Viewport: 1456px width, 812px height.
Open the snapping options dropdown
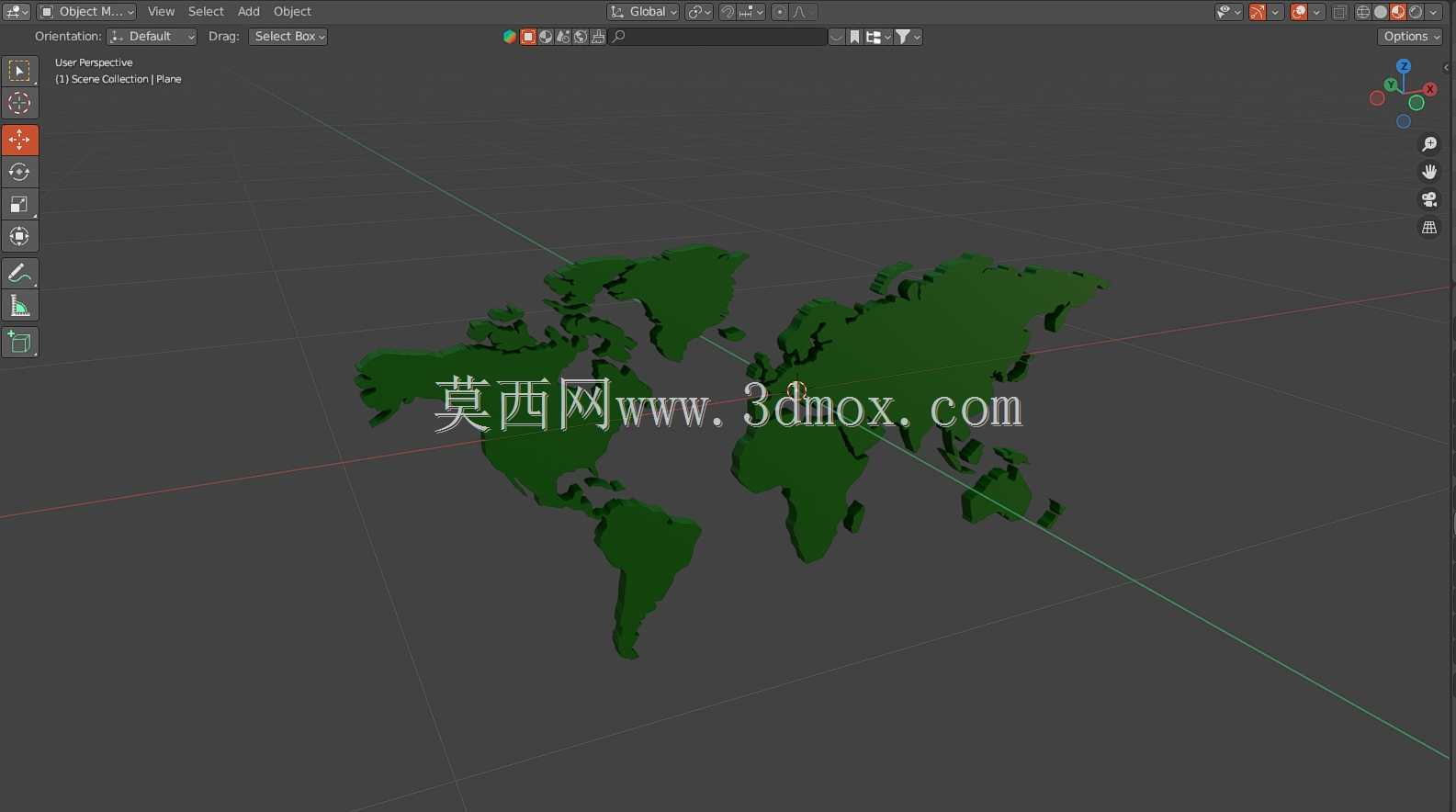pos(751,12)
